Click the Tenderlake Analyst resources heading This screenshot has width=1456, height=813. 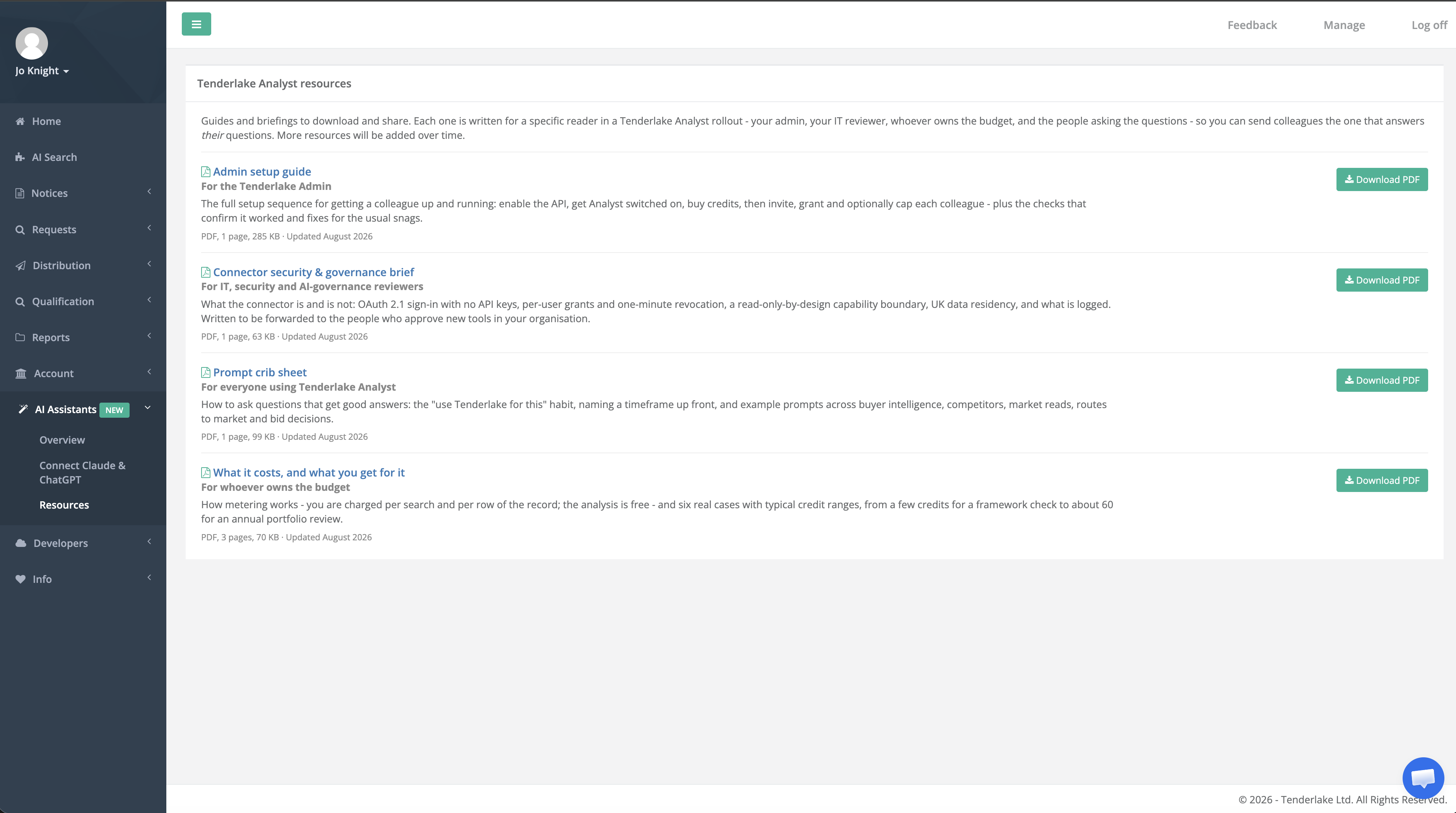tap(274, 84)
